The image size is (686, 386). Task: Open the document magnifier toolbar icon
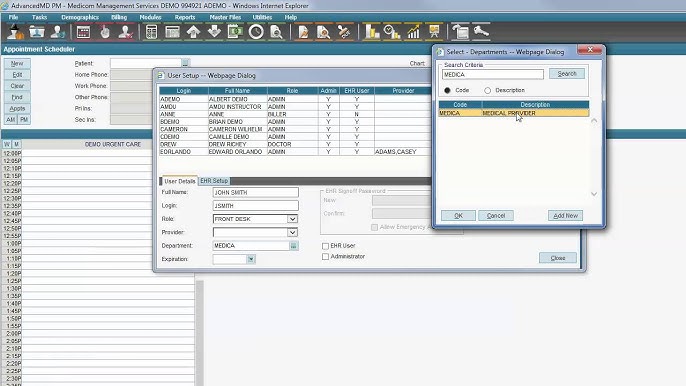276,32
